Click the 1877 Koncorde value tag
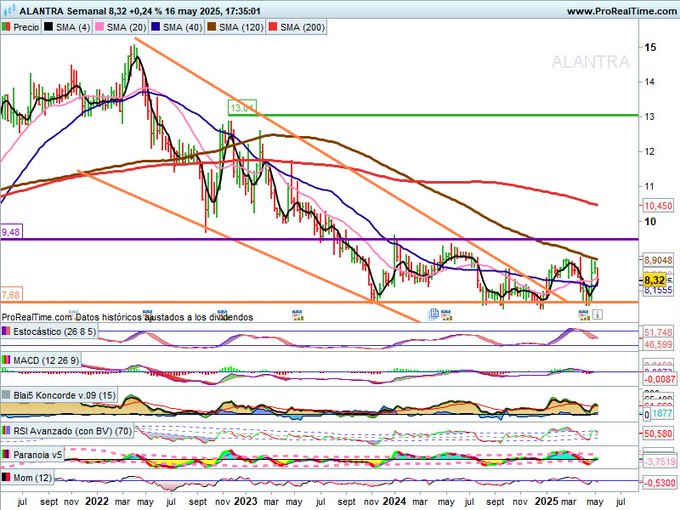This screenshot has height=510, width=680. 663,414
